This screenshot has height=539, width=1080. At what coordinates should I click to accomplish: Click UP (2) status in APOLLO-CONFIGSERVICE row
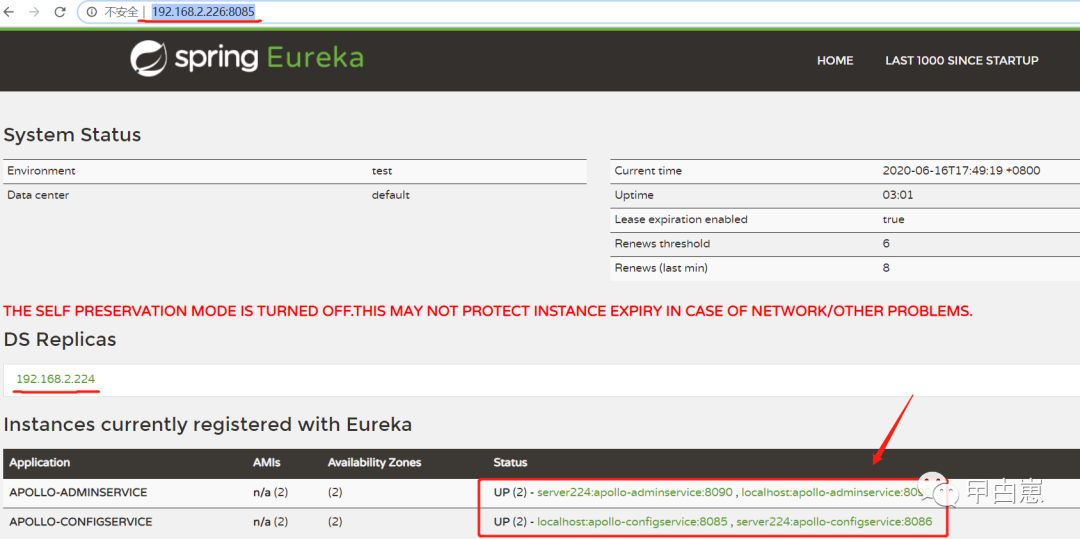click(510, 522)
